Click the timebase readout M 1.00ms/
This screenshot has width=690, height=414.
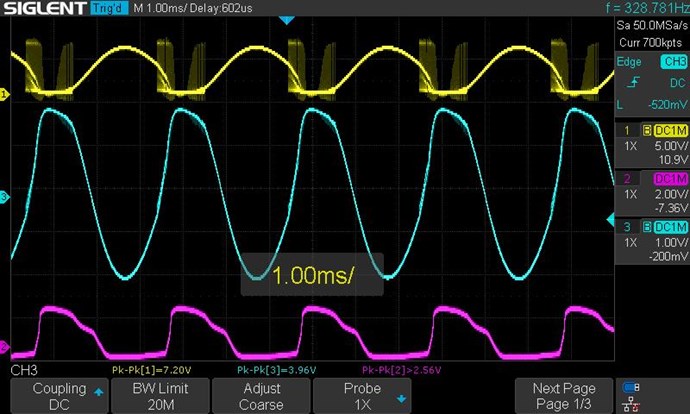[160, 8]
